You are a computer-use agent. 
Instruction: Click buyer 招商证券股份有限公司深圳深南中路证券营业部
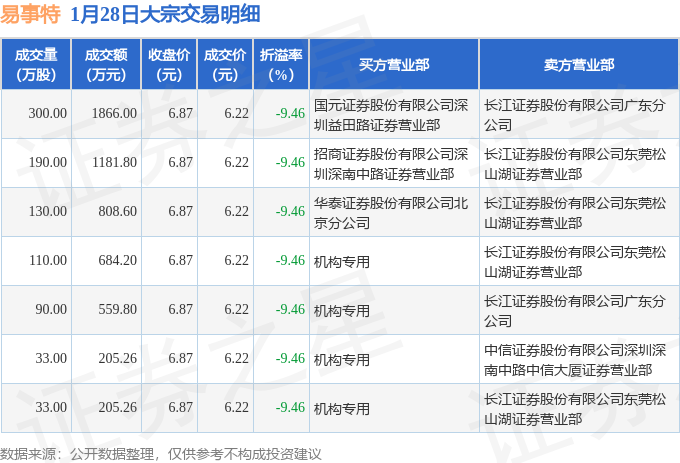tap(391, 164)
